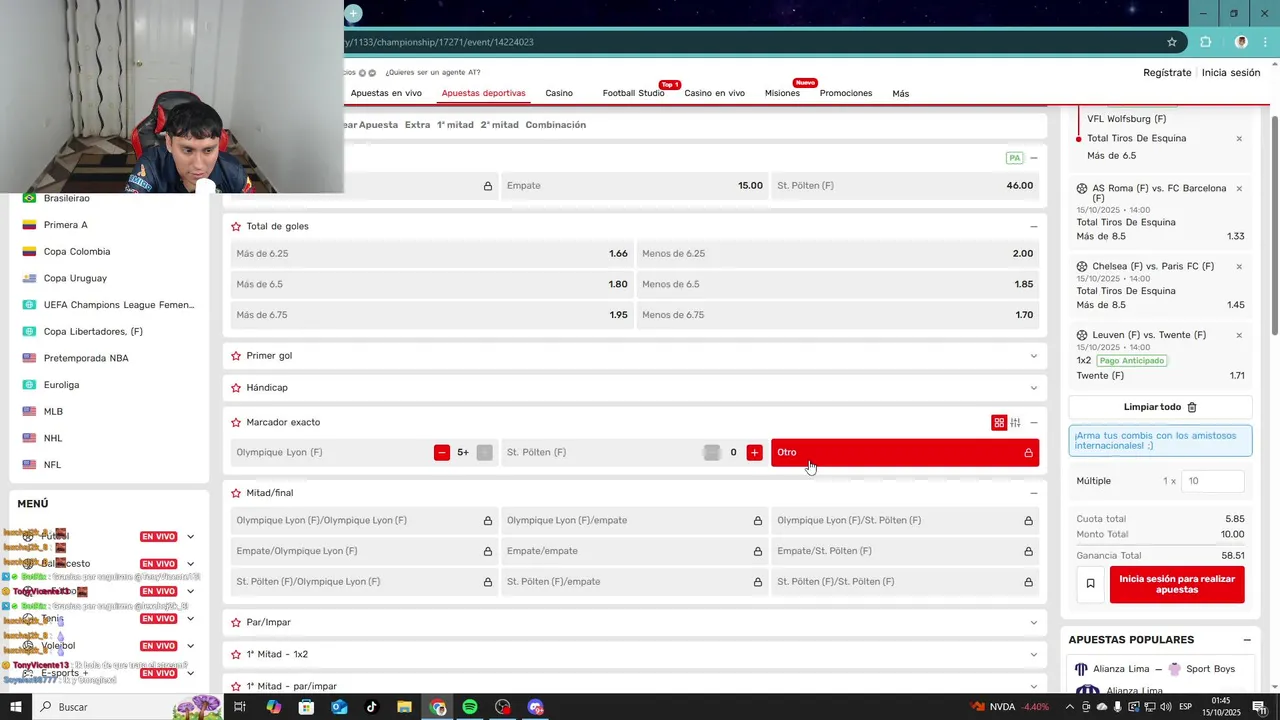The image size is (1280, 720).
Task: Open Copa Colombia in the sidebar
Action: click(77, 252)
